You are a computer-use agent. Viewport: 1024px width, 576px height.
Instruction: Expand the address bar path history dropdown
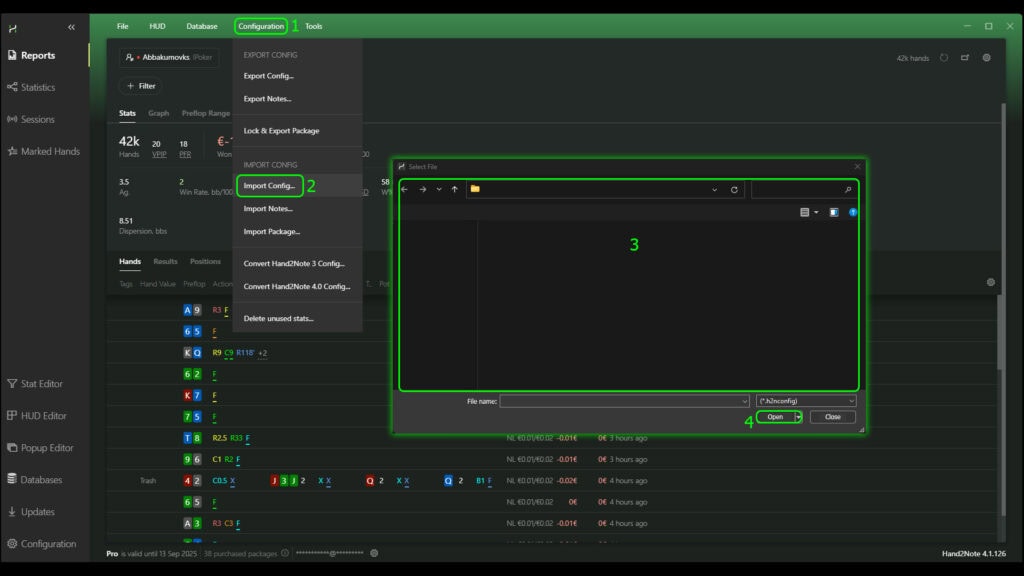coord(714,189)
